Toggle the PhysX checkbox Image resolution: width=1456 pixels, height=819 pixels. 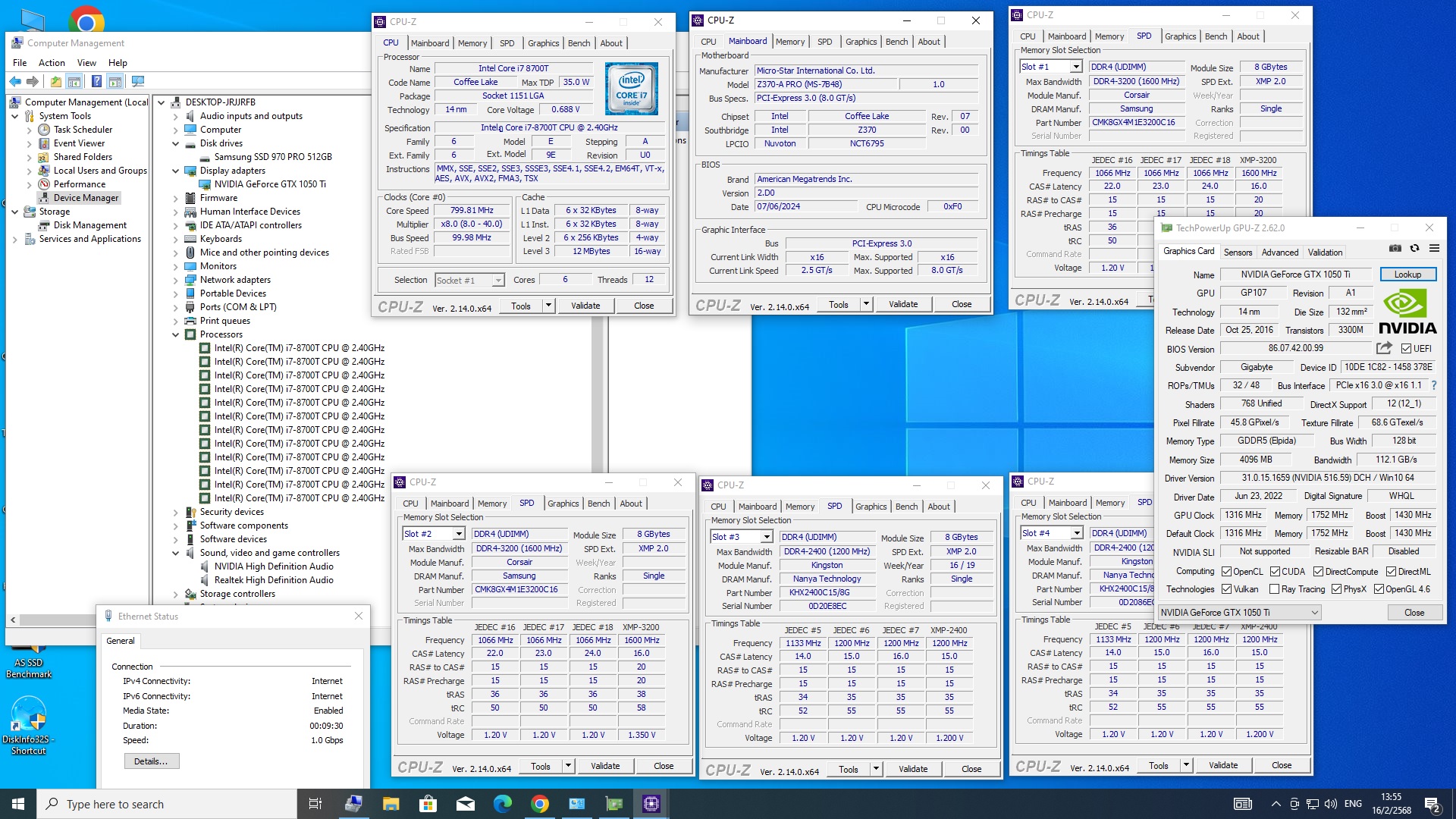pos(1336,589)
